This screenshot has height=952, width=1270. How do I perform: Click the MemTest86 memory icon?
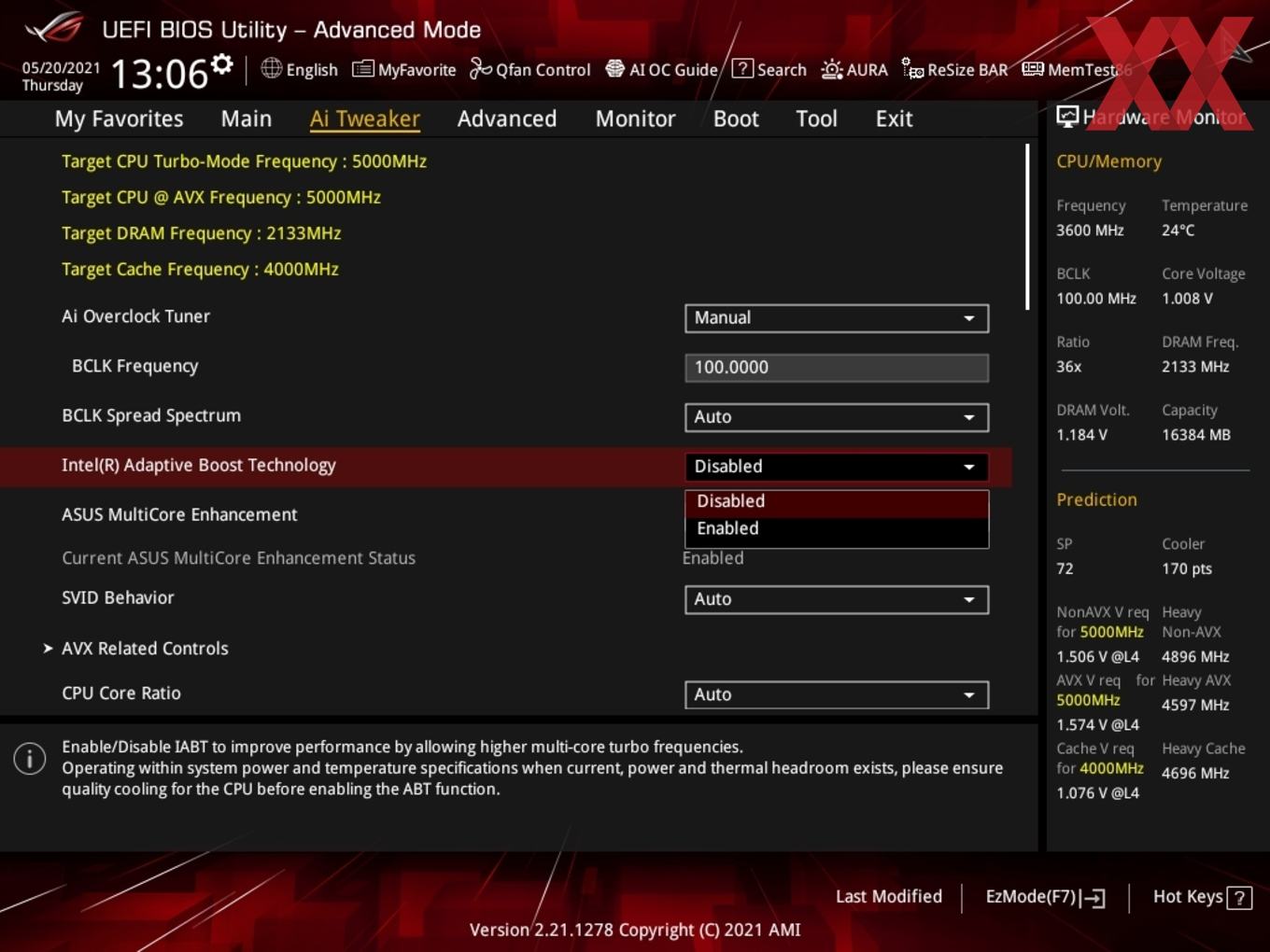tap(1033, 69)
